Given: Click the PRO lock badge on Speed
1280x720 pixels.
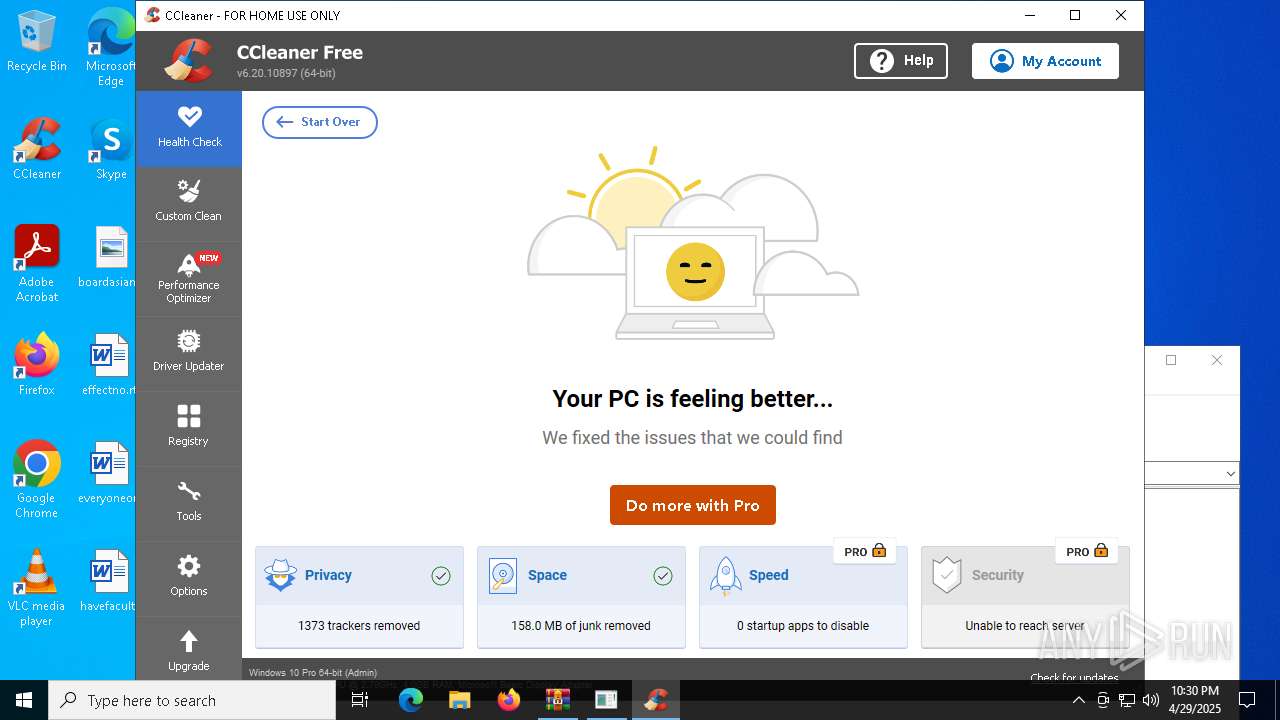Looking at the screenshot, I should [865, 551].
